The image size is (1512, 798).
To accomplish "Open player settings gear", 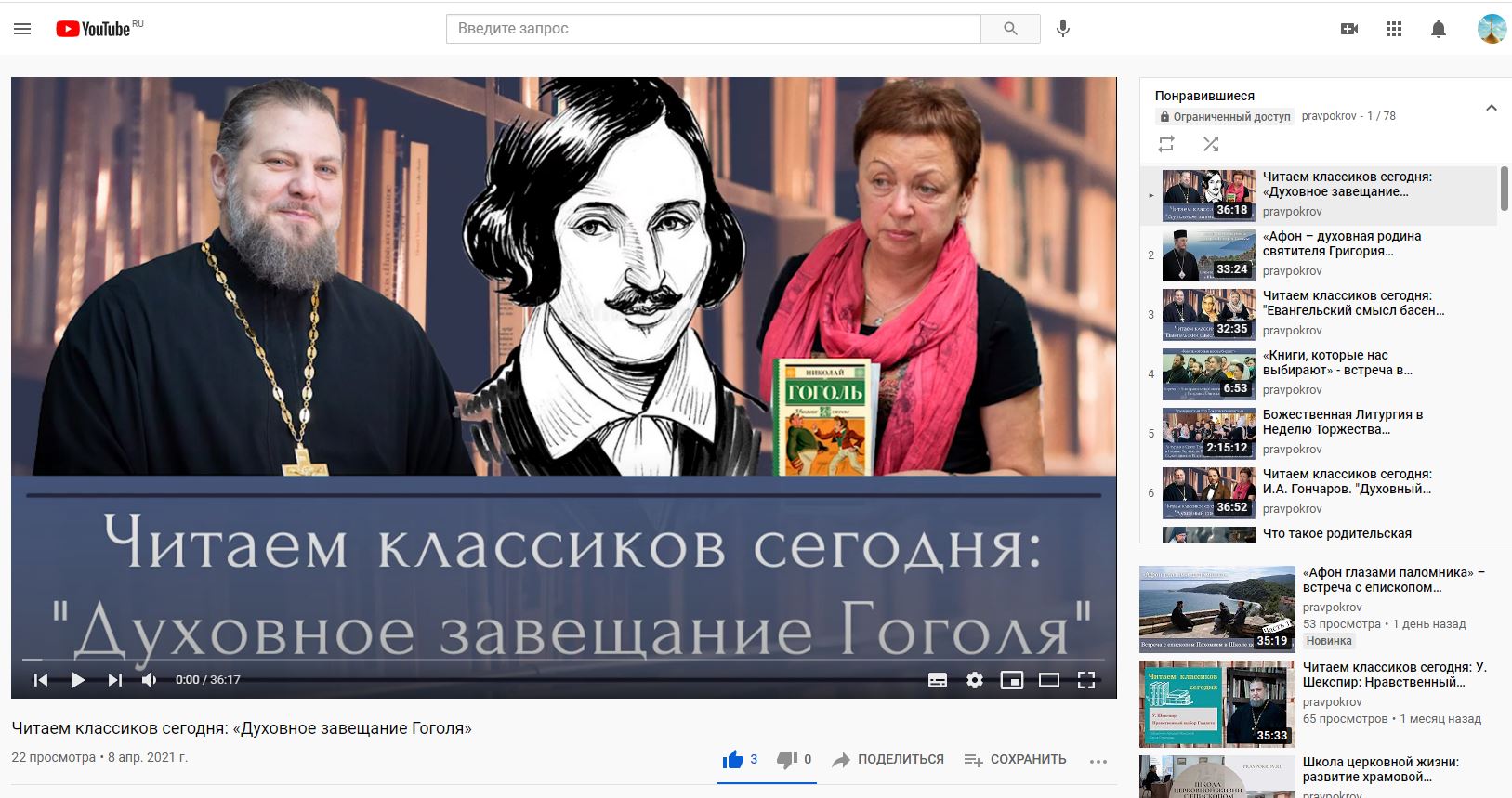I will coord(975,680).
